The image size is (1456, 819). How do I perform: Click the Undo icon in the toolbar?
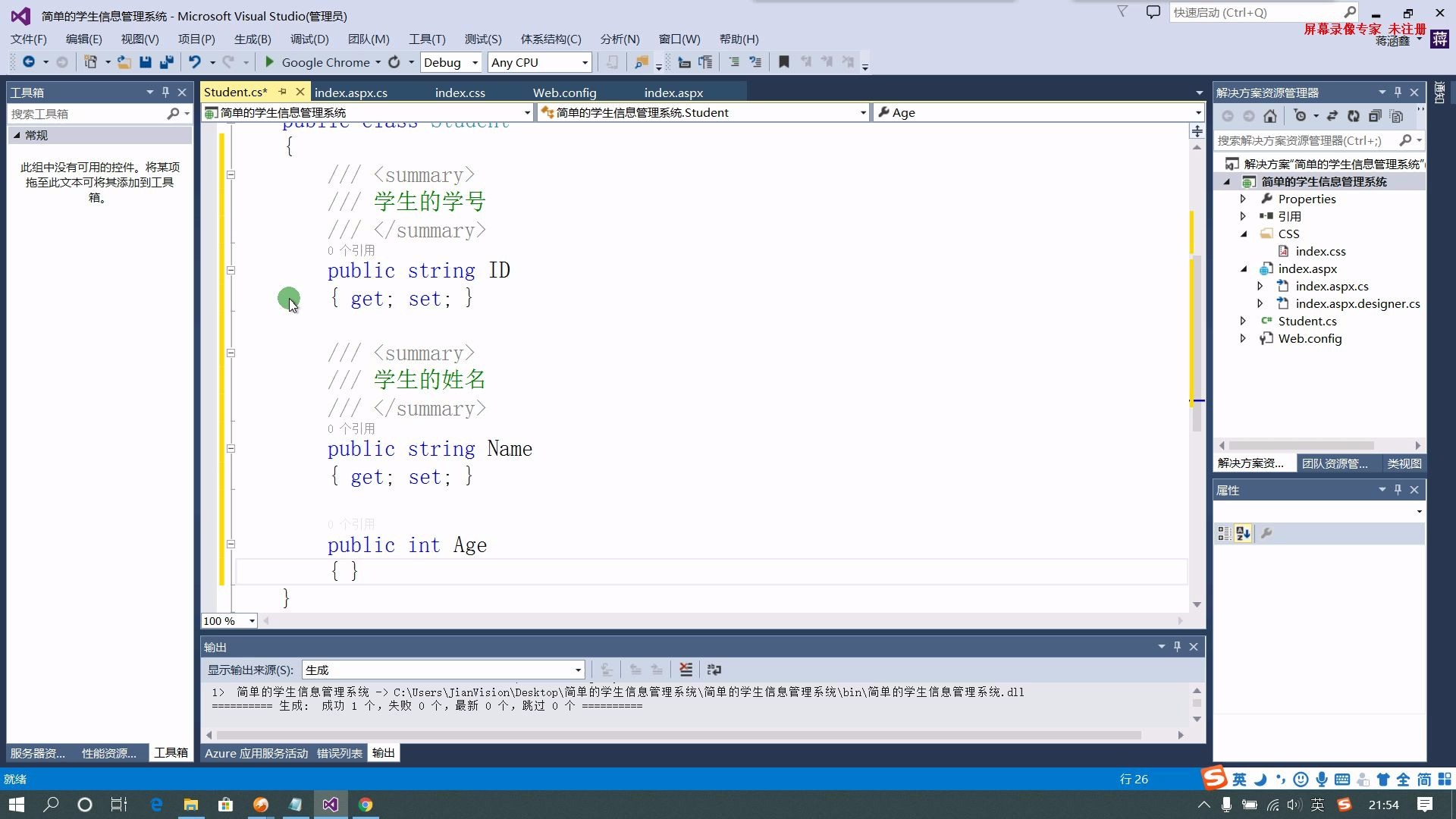[195, 62]
